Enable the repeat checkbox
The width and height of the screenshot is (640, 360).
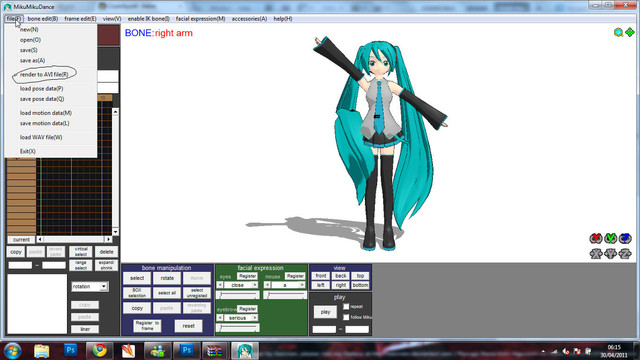point(346,307)
